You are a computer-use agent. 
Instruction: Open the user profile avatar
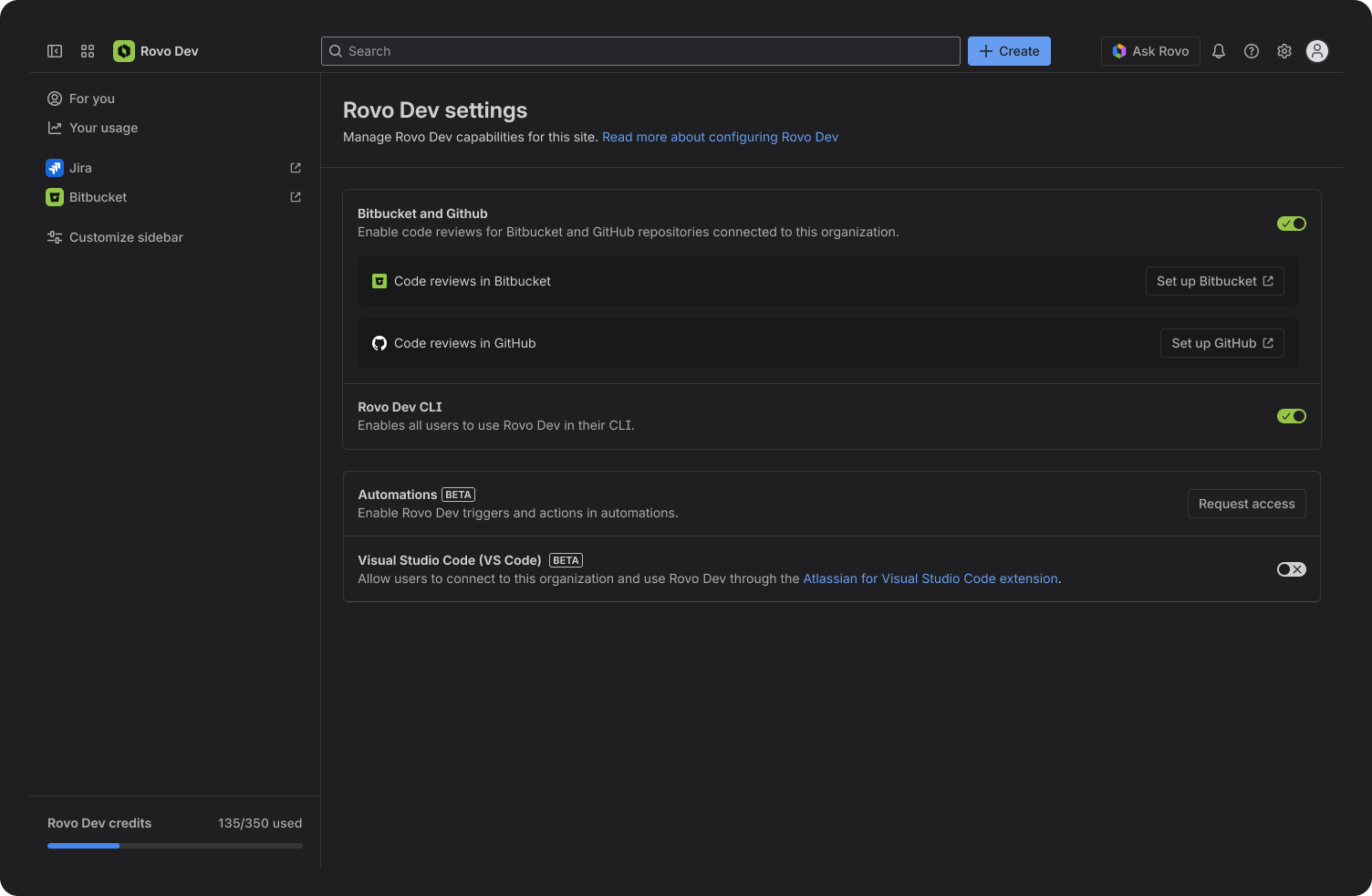tap(1317, 51)
